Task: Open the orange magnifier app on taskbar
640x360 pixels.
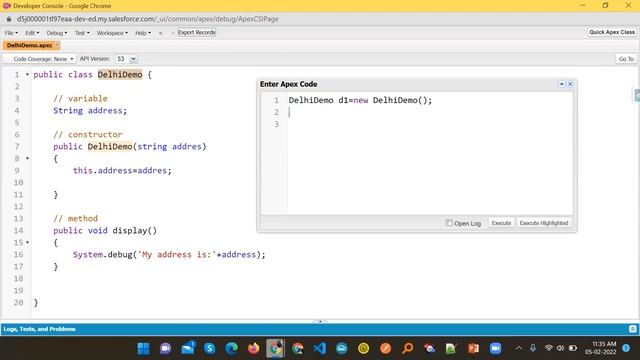Action: pos(407,348)
